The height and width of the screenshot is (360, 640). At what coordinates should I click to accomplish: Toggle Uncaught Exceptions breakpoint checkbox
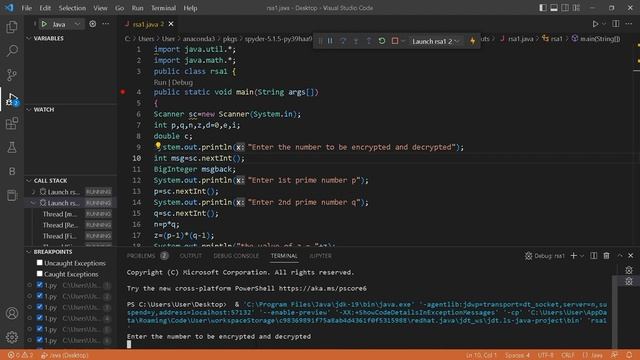tap(40, 263)
